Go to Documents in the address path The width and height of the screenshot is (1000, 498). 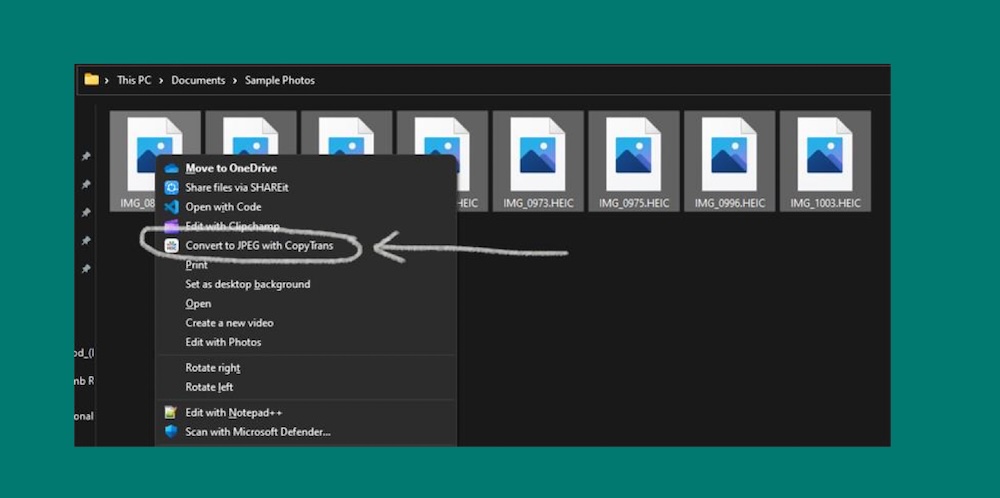tap(198, 80)
